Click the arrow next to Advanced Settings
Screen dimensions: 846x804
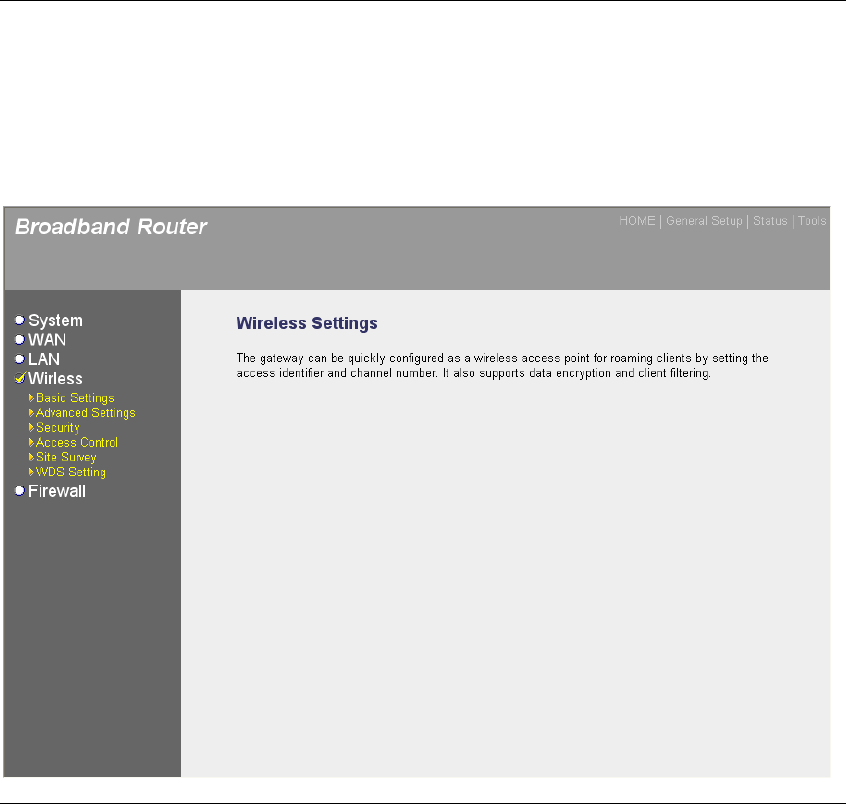31,413
